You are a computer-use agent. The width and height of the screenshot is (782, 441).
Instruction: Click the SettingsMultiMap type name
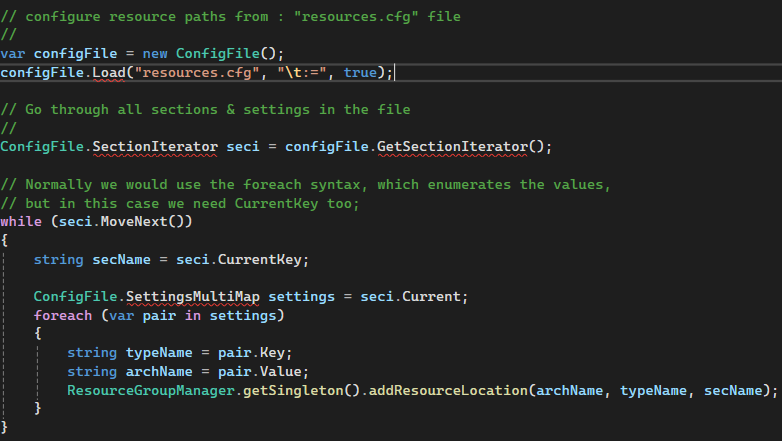193,297
